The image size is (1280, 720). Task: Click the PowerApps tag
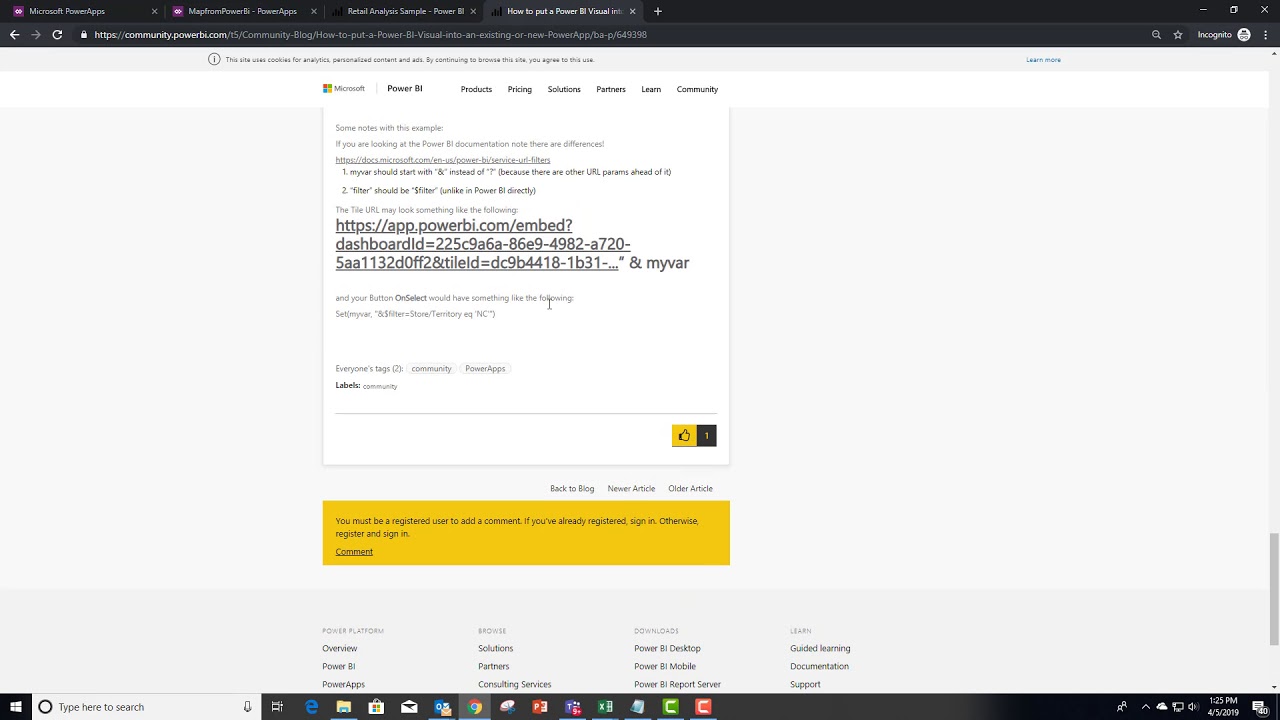click(485, 368)
